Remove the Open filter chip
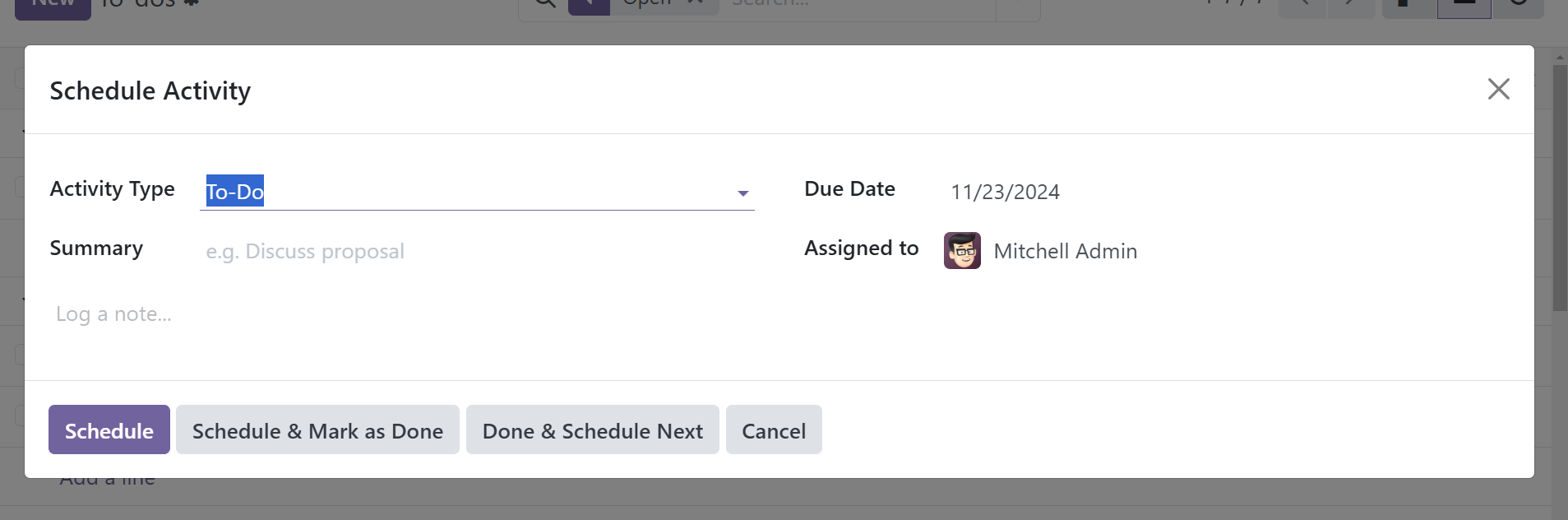This screenshot has width=1568, height=520. click(x=697, y=3)
